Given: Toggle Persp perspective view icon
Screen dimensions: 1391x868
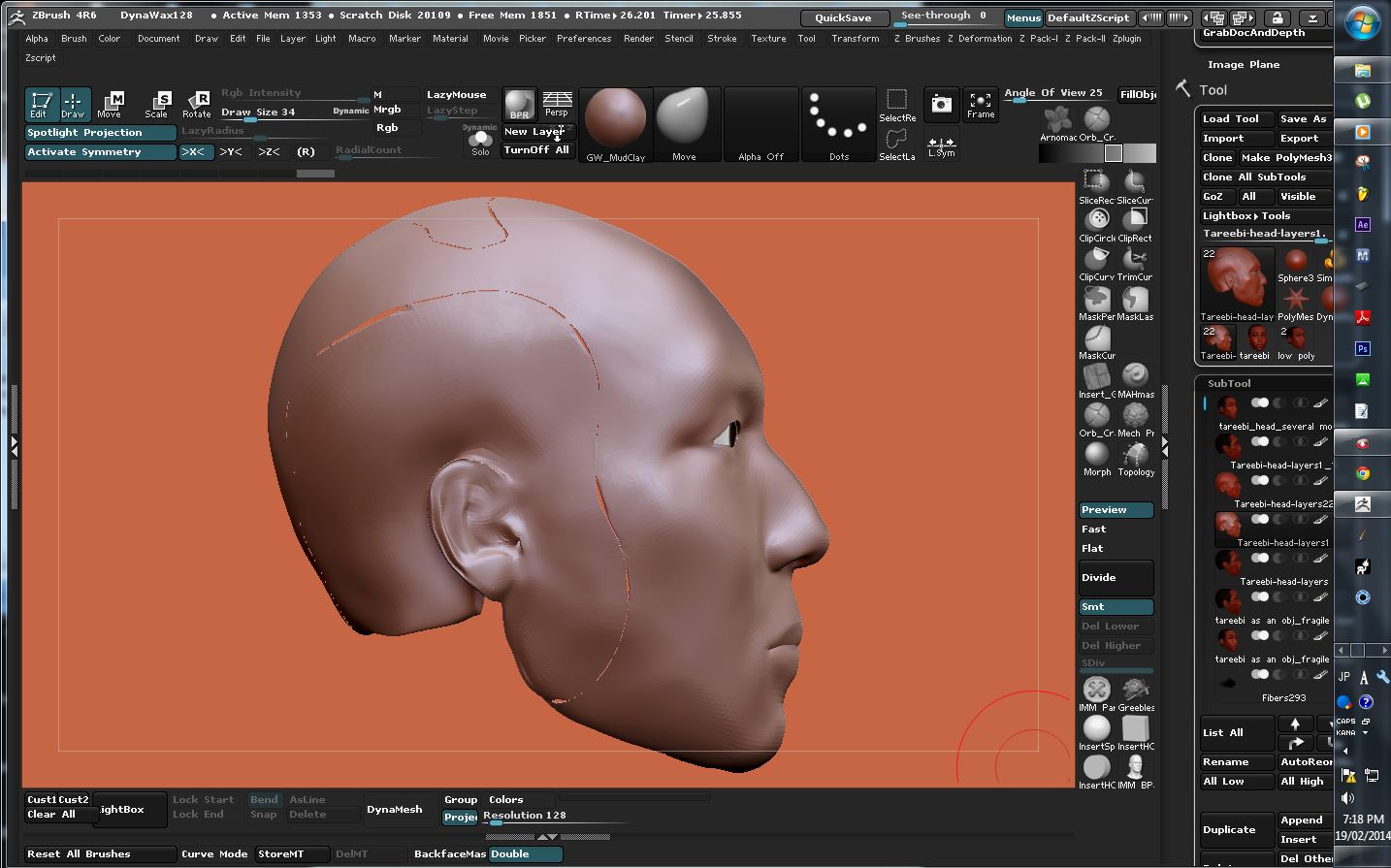Looking at the screenshot, I should pyautogui.click(x=557, y=105).
